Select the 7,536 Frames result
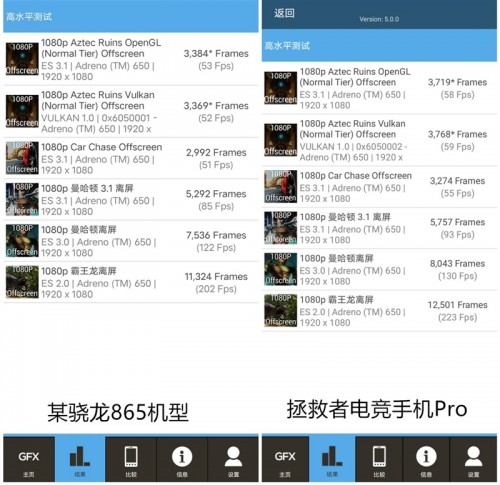This screenshot has width=500, height=485. (216, 235)
